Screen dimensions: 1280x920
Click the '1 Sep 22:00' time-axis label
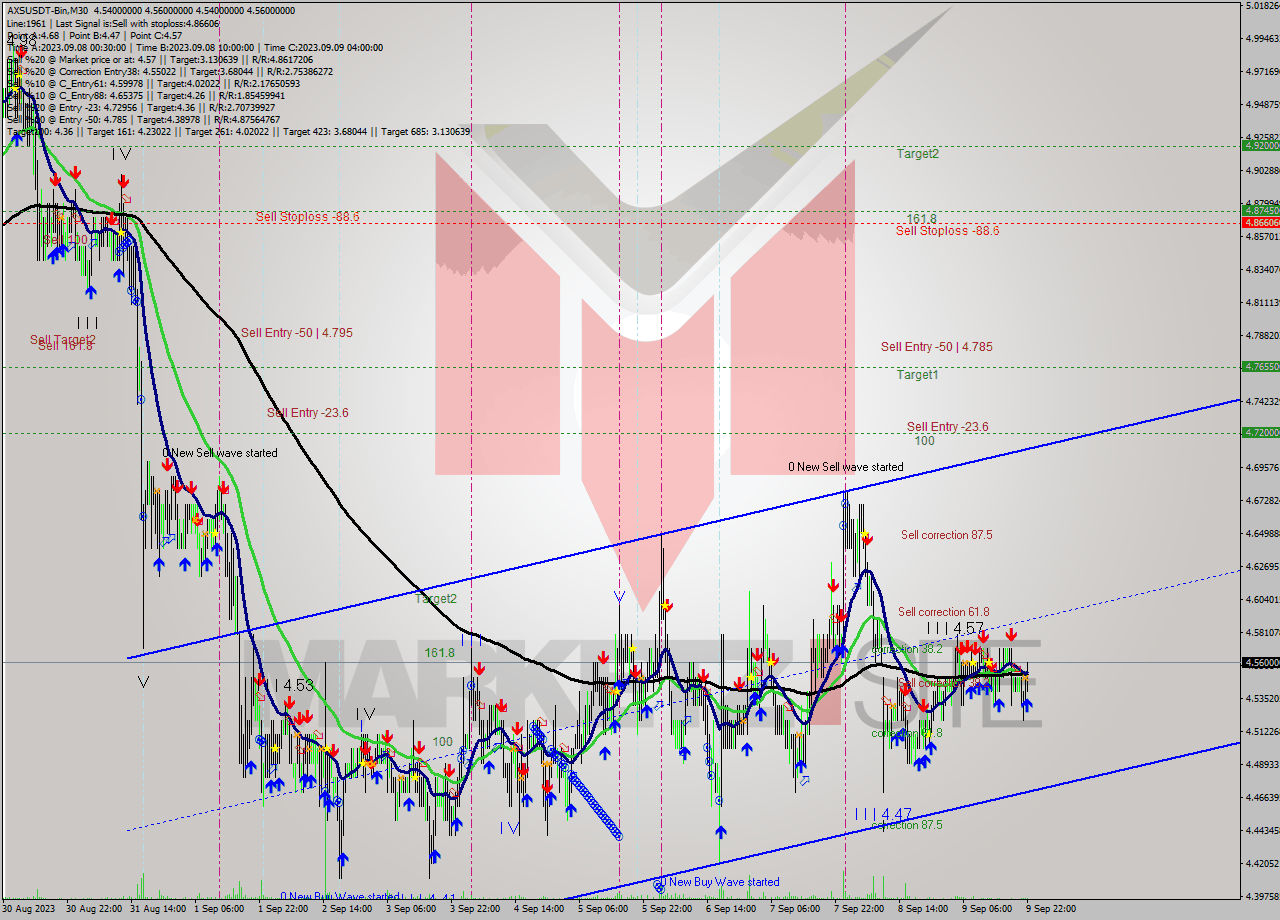282,909
